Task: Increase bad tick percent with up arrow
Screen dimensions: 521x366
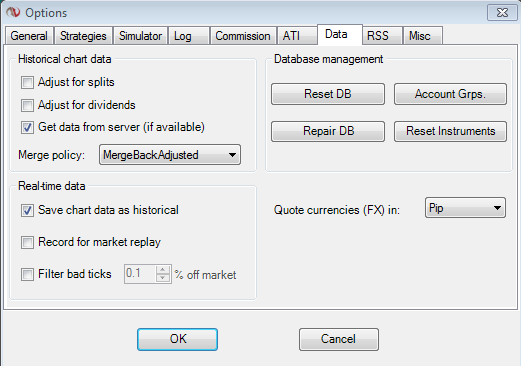Action: click(x=163, y=270)
